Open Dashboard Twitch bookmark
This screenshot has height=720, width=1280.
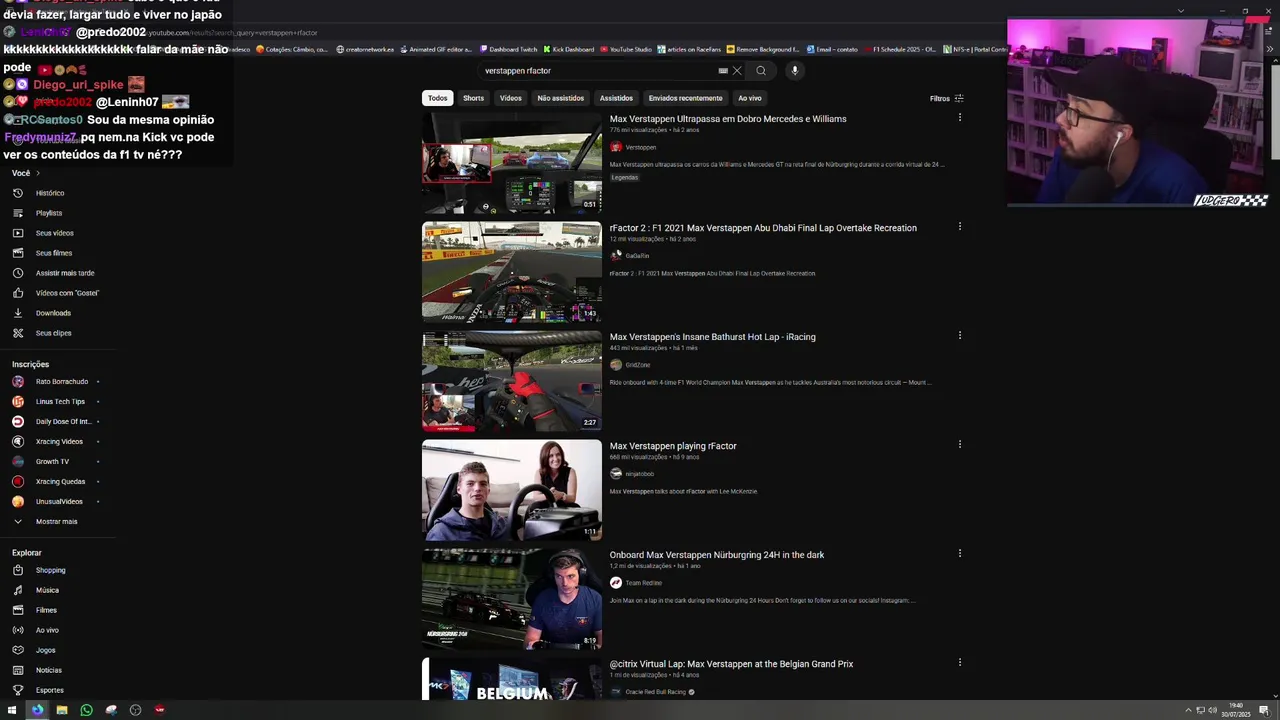coord(508,49)
